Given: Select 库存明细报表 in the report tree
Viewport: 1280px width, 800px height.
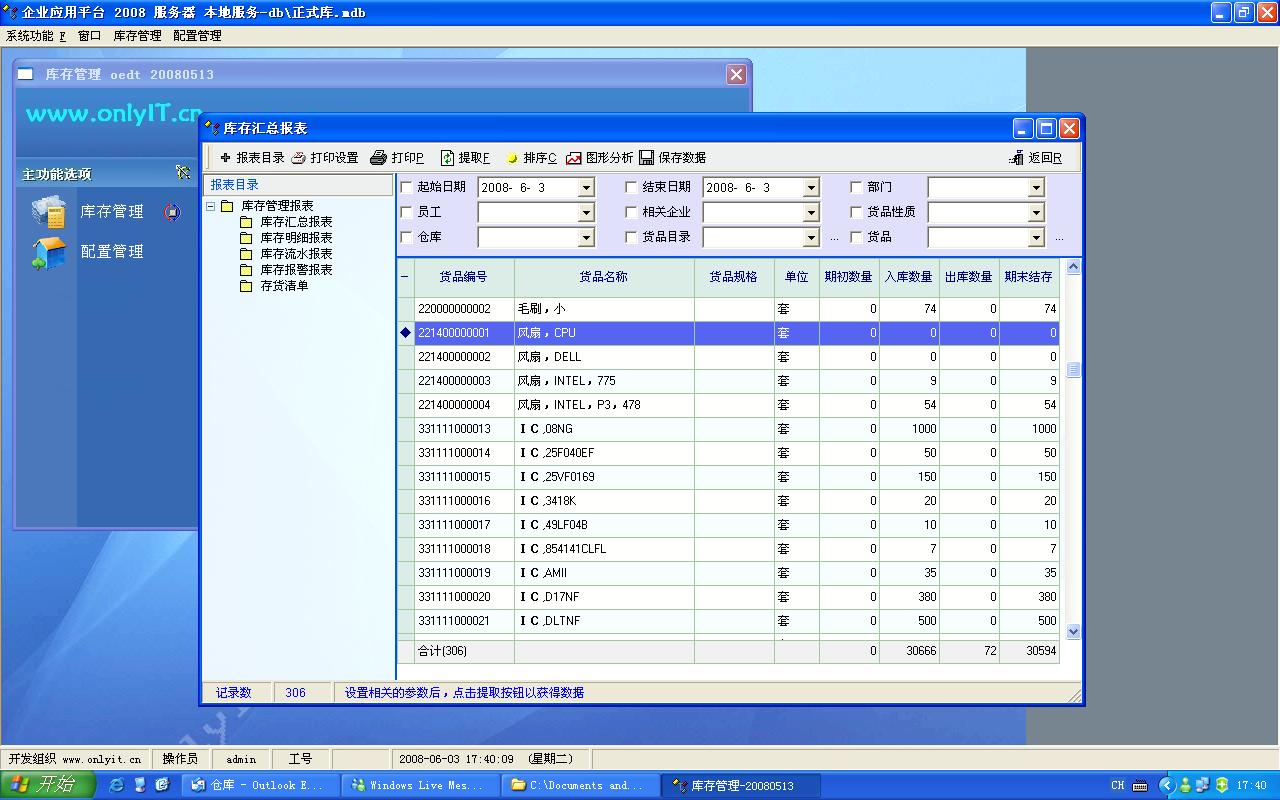Looking at the screenshot, I should click(x=296, y=238).
